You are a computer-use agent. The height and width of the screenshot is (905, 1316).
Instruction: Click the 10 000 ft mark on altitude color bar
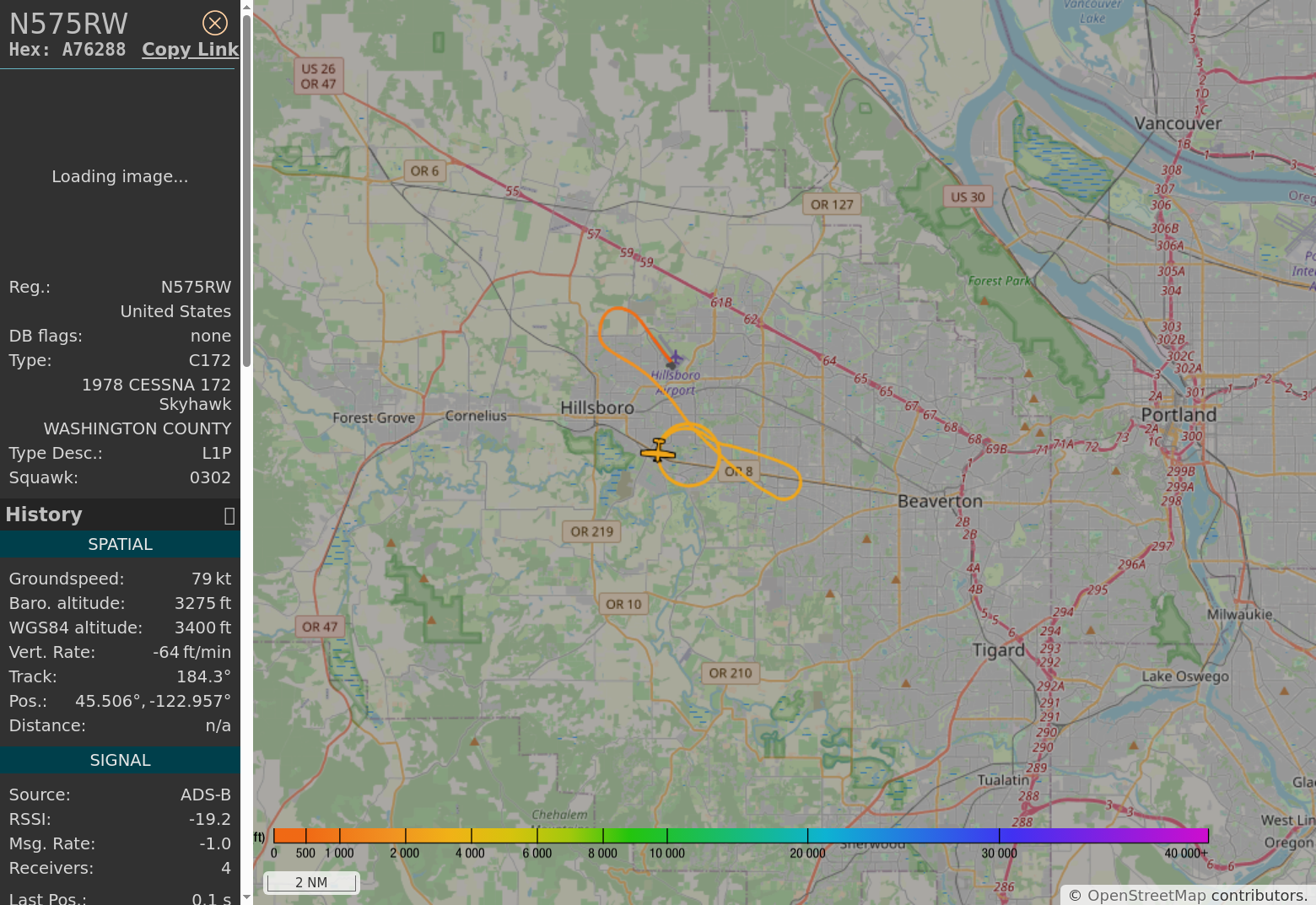tap(667, 836)
